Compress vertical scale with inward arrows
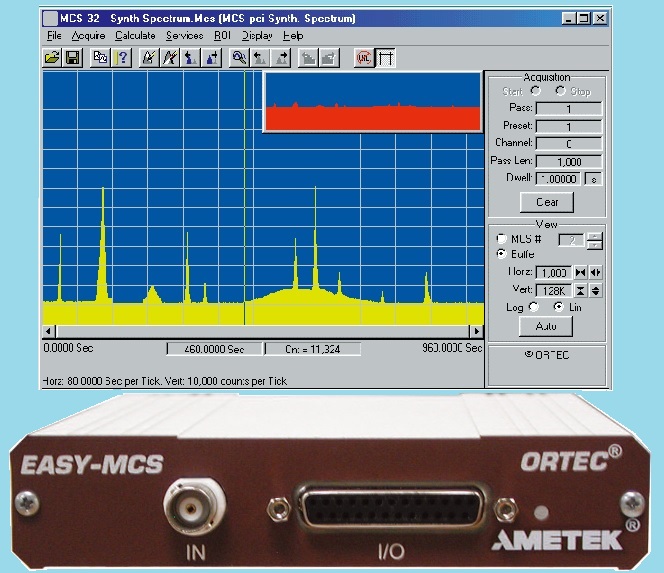664x573 pixels. [581, 291]
